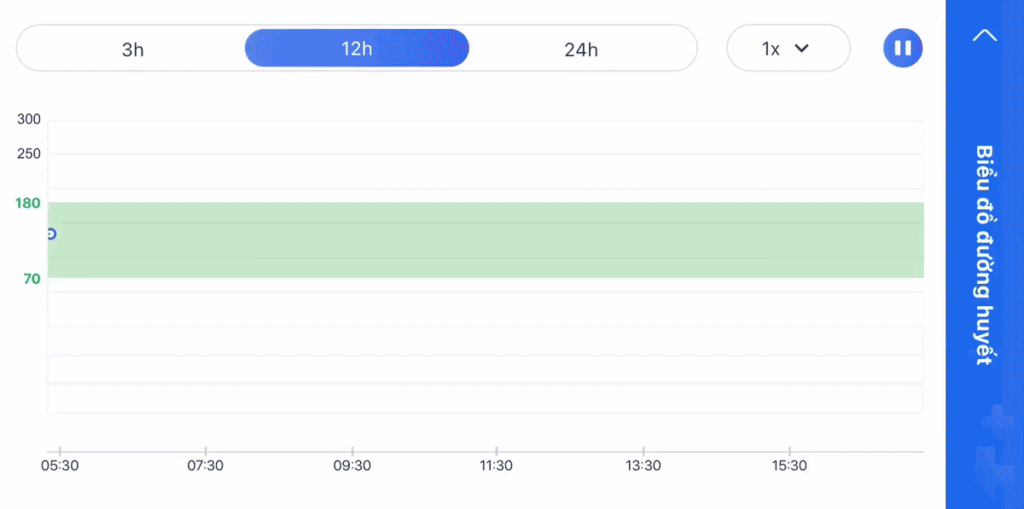1024x509 pixels.
Task: Click the 180 upper threshold label
Action: [x=27, y=203]
